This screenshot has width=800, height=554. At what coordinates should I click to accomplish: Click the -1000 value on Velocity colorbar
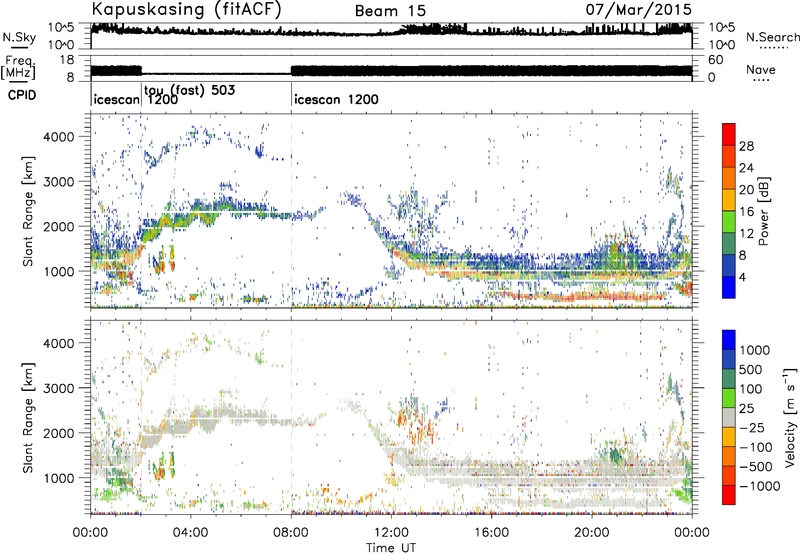[x=760, y=486]
